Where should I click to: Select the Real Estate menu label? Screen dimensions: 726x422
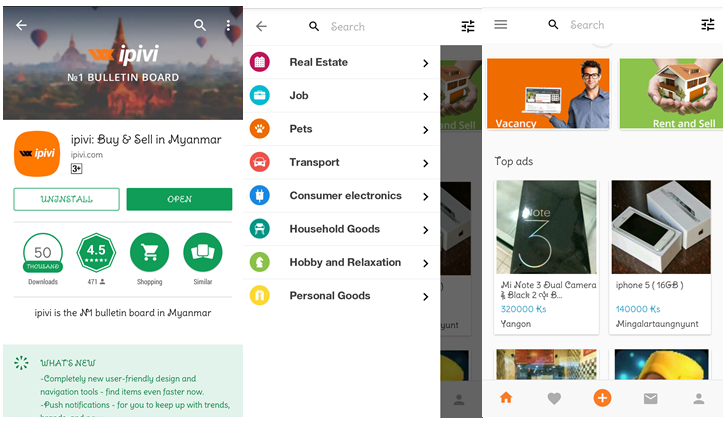click(x=319, y=62)
